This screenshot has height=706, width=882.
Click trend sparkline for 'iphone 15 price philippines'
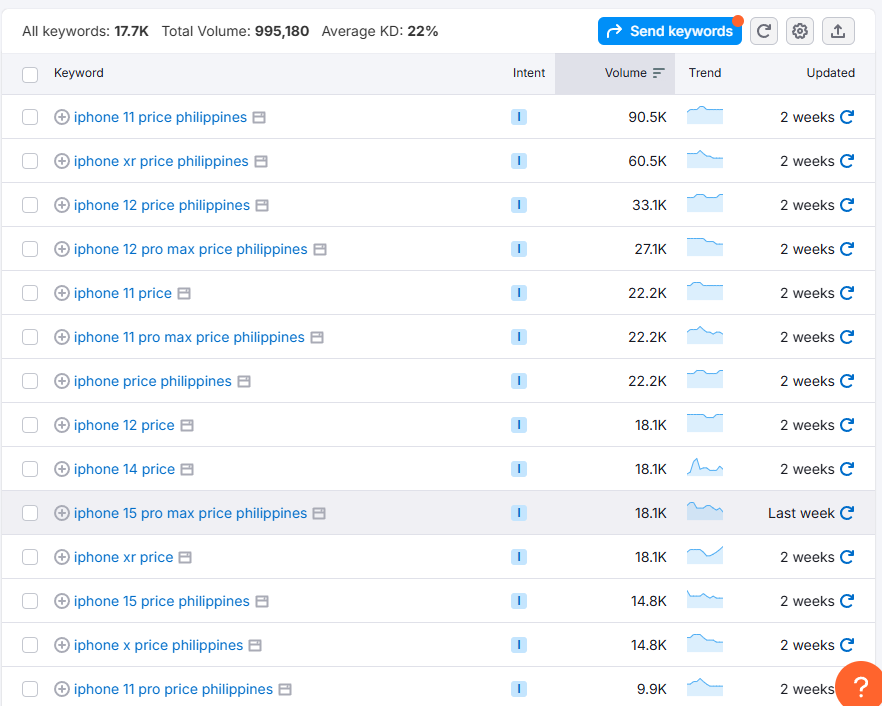(x=705, y=599)
